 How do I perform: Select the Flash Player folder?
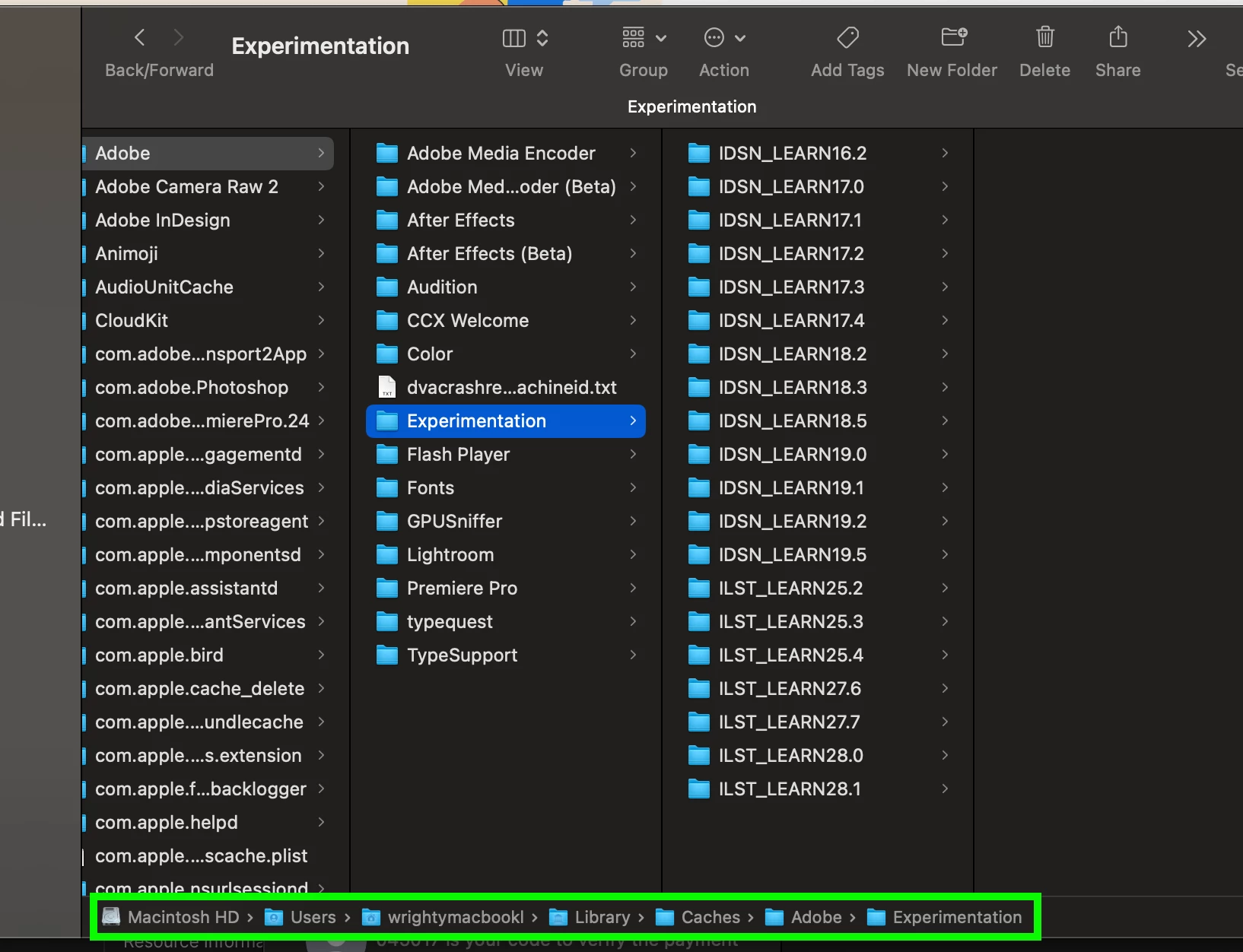(506, 455)
